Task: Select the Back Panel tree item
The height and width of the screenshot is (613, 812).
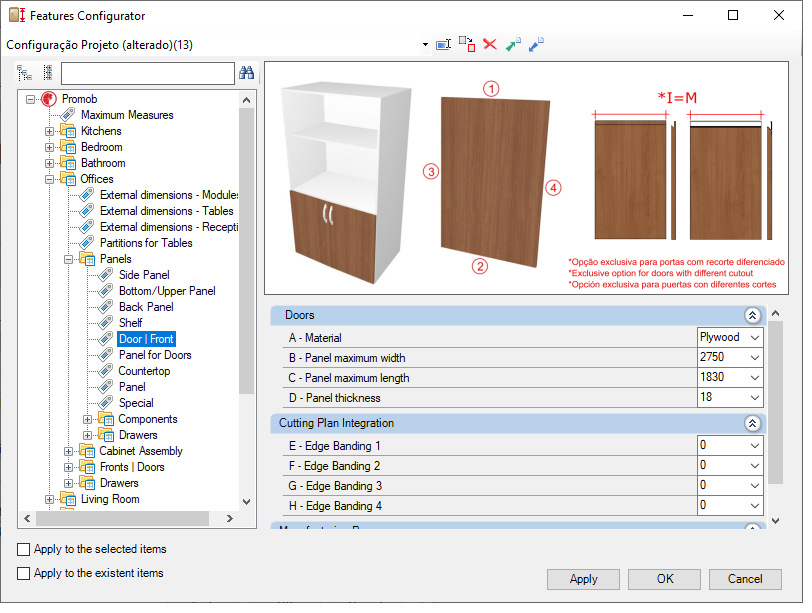Action: [x=146, y=308]
